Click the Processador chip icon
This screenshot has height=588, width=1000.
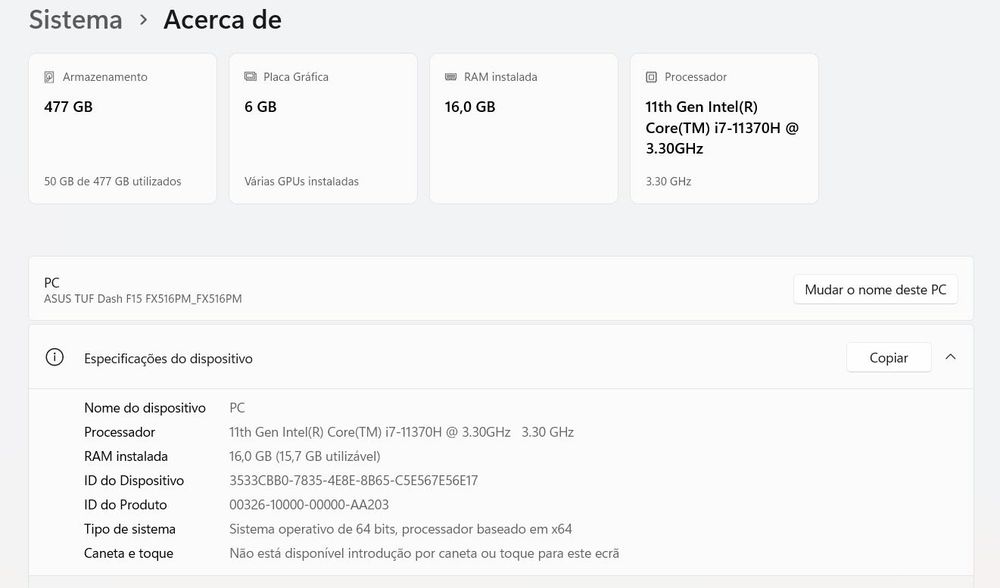[651, 77]
